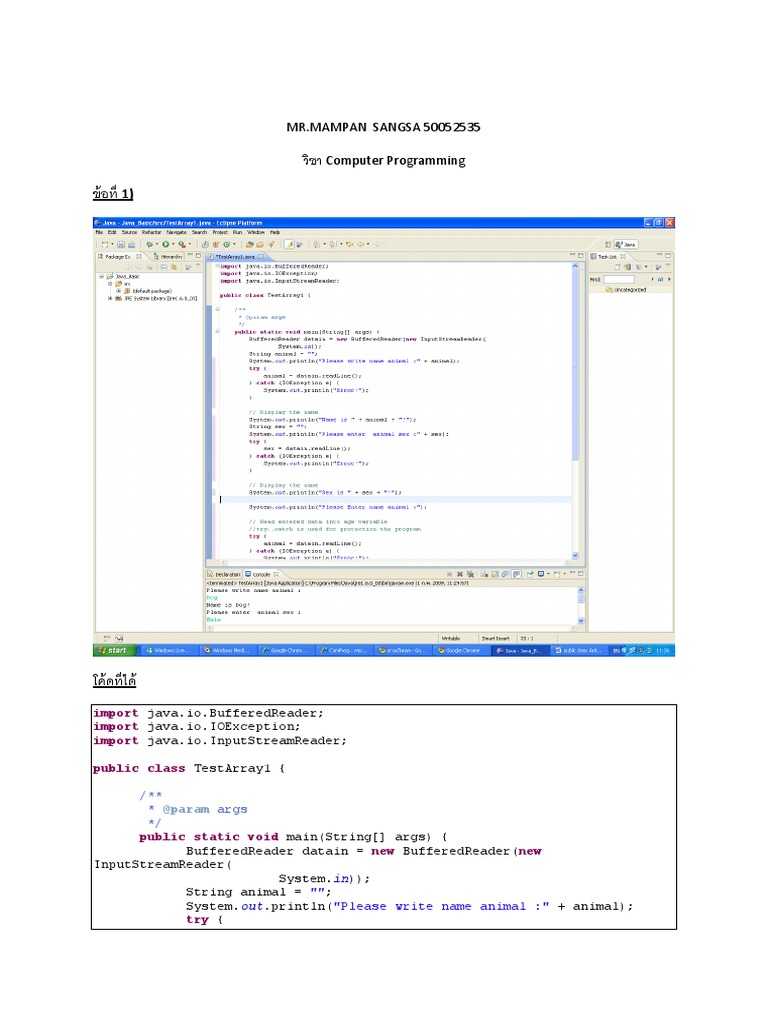Switch to the Declaration tab
Screen dimensions: 768x1024
point(225,575)
